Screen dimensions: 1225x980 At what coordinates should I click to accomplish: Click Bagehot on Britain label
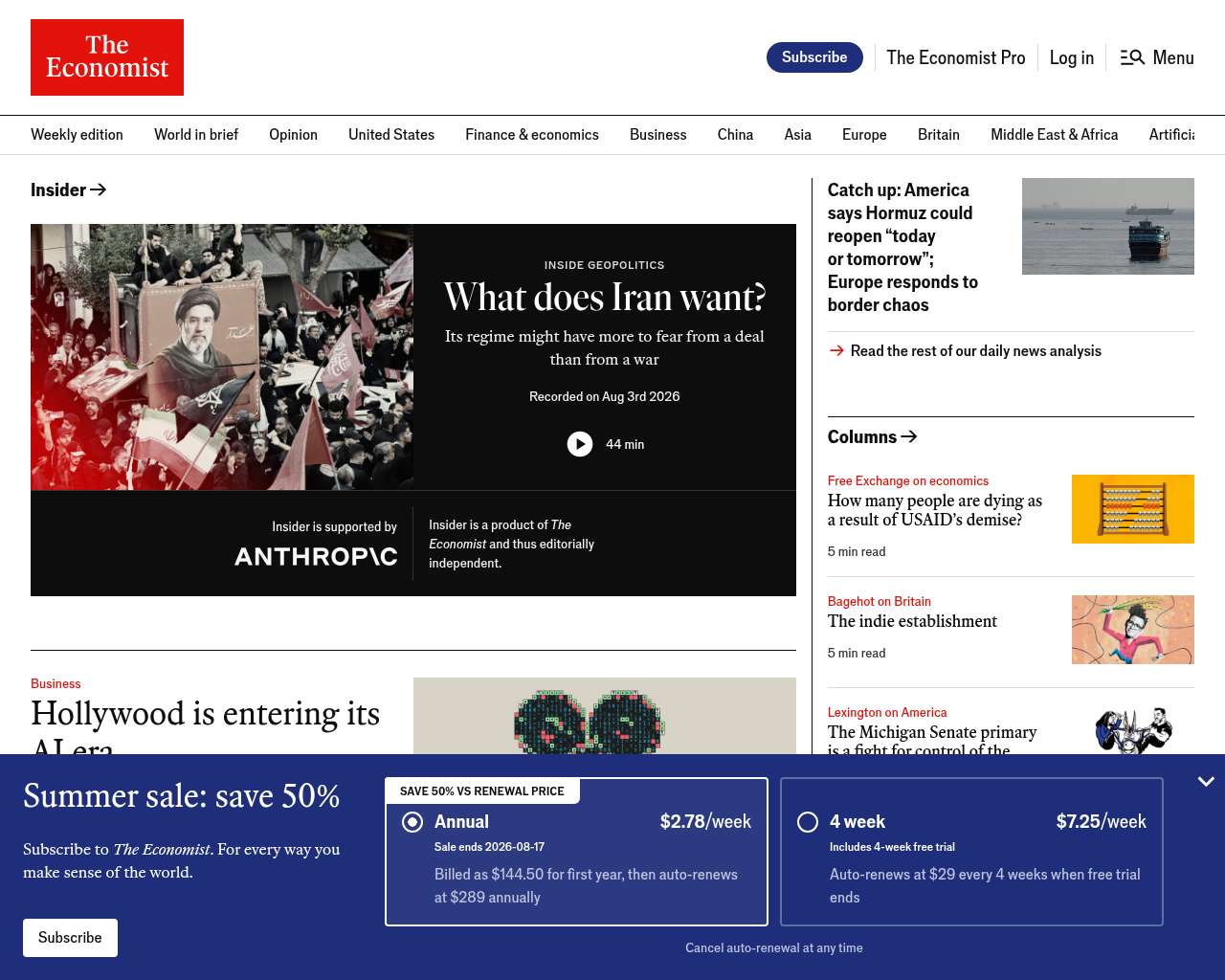point(880,601)
